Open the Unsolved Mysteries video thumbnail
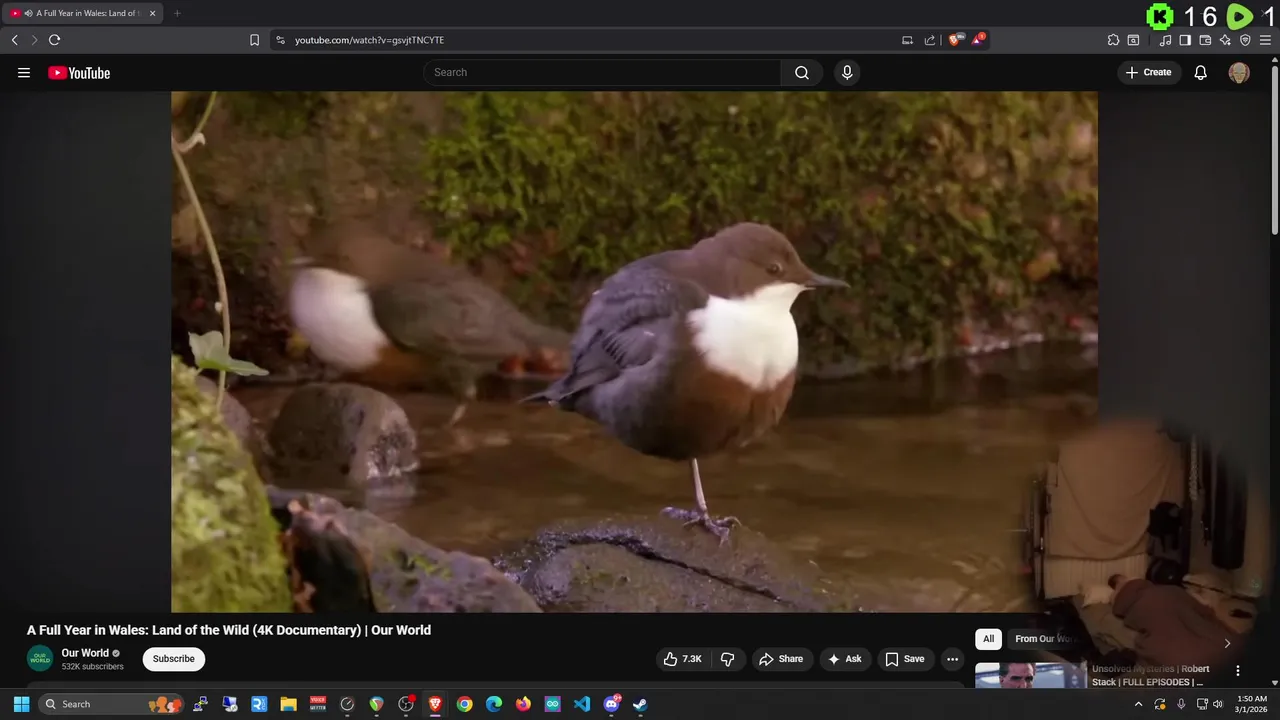The image size is (1280, 720). click(1030, 676)
